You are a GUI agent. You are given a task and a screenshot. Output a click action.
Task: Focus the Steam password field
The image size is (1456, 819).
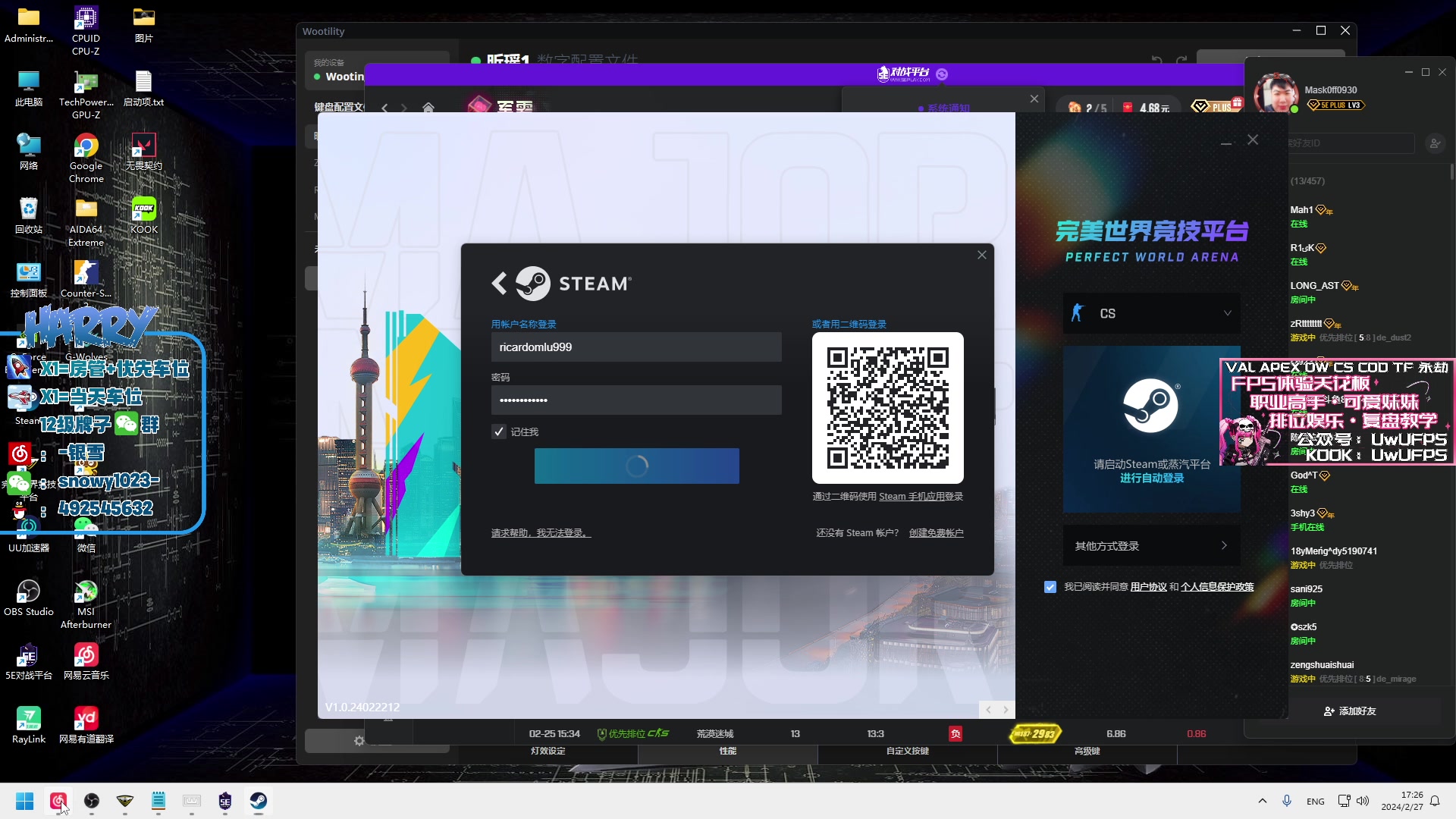[636, 400]
